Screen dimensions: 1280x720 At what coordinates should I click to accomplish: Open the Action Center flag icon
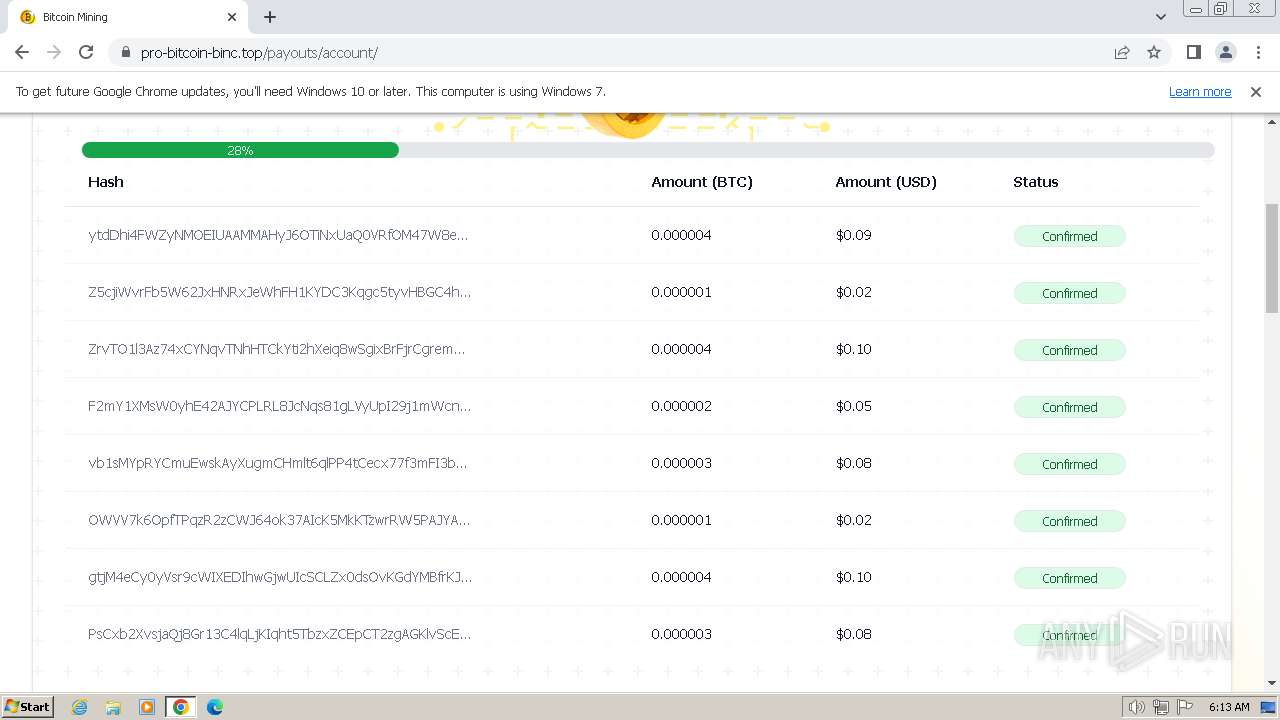coord(1185,707)
